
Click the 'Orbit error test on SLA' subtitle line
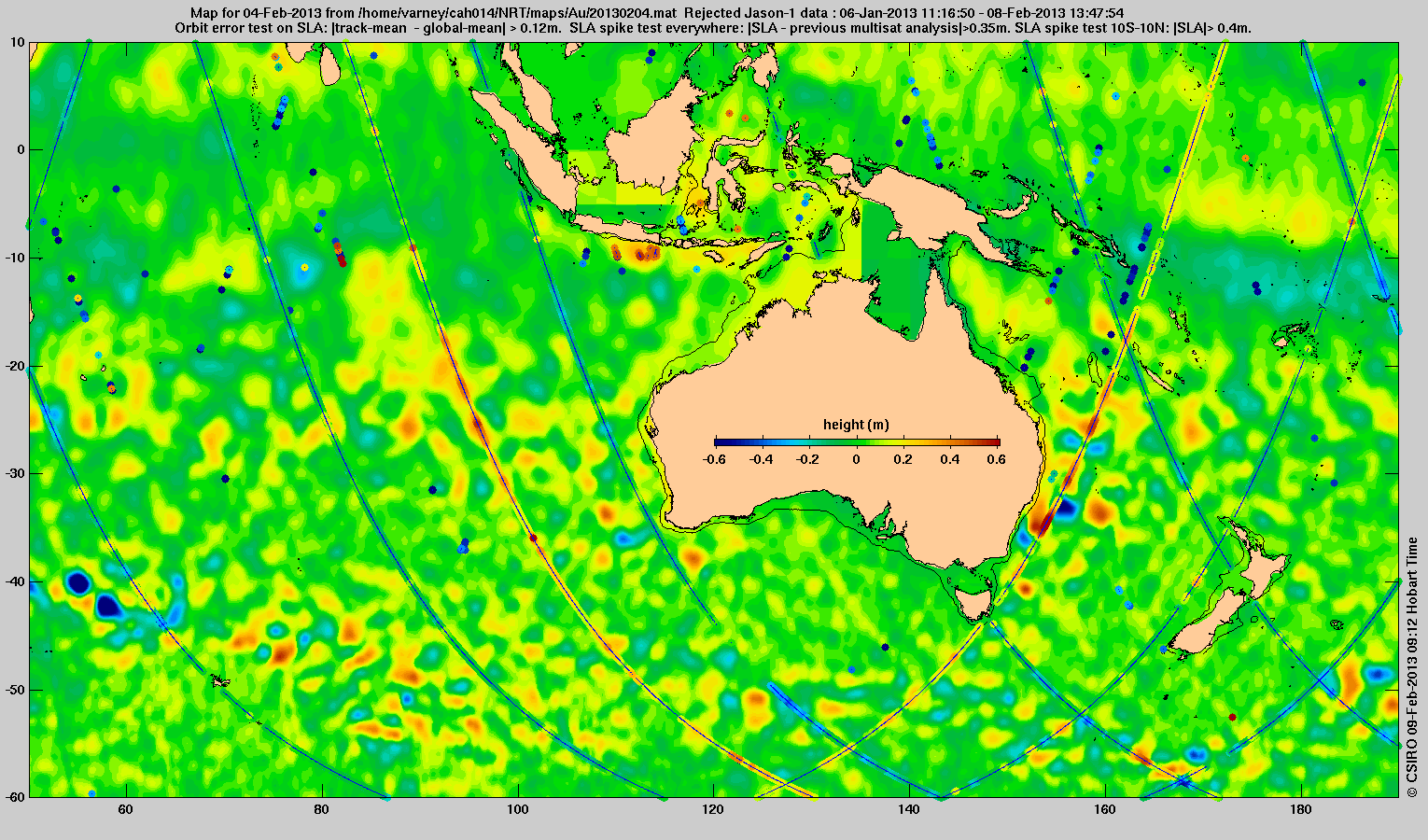(713, 28)
